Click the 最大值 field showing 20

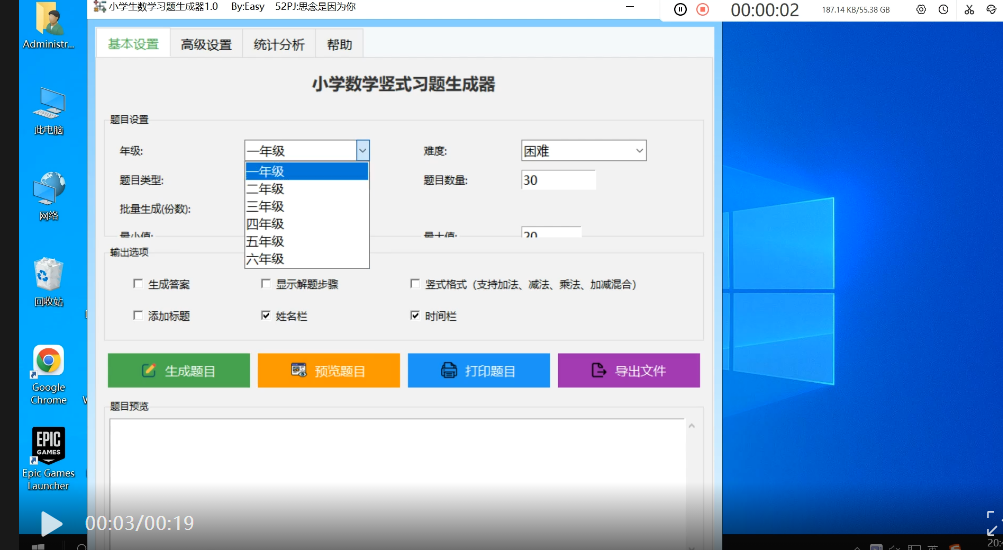point(551,232)
